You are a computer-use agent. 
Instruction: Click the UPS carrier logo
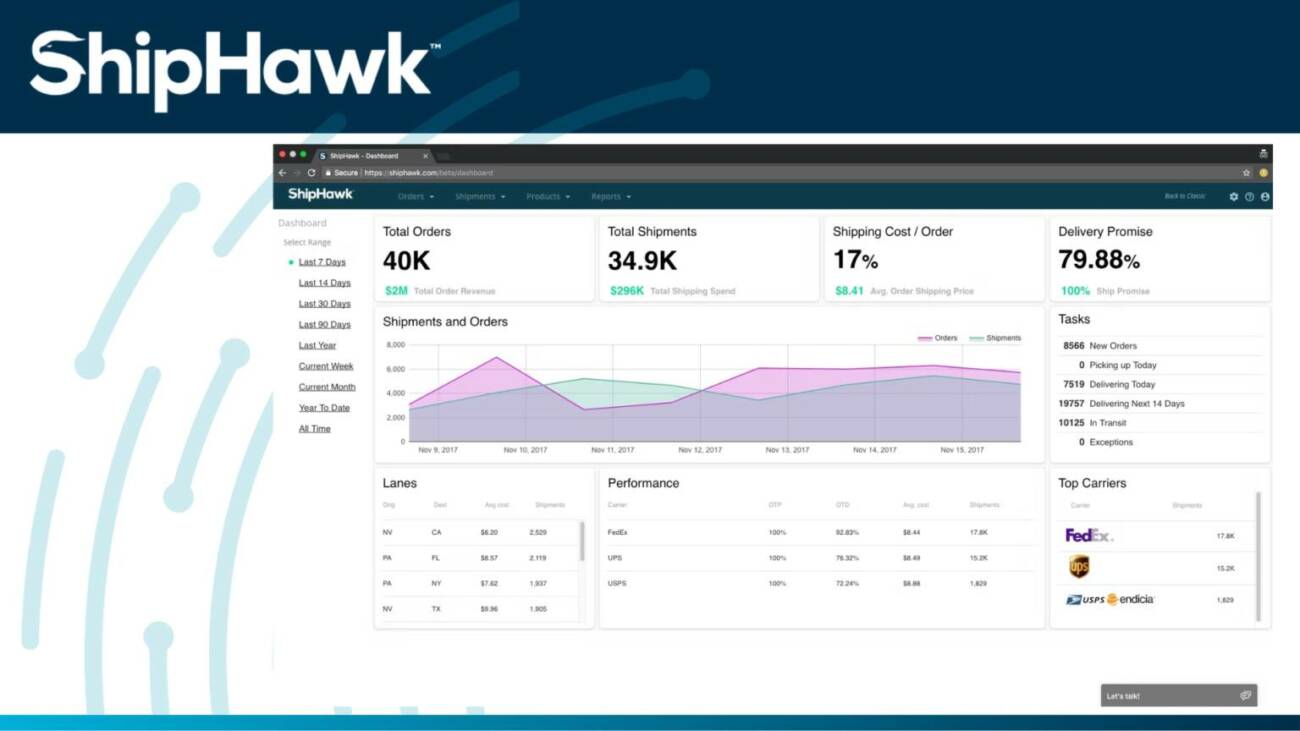pyautogui.click(x=1079, y=567)
